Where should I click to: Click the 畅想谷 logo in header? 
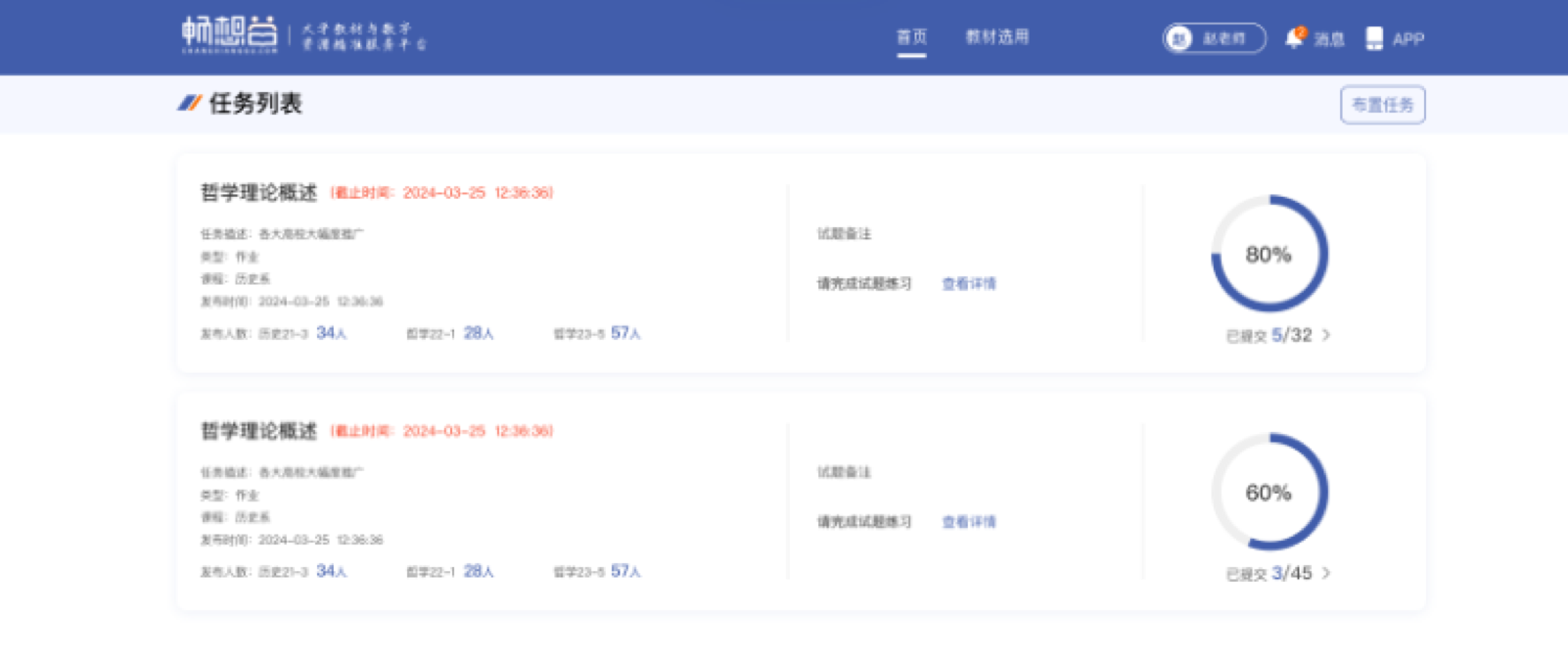(x=230, y=34)
